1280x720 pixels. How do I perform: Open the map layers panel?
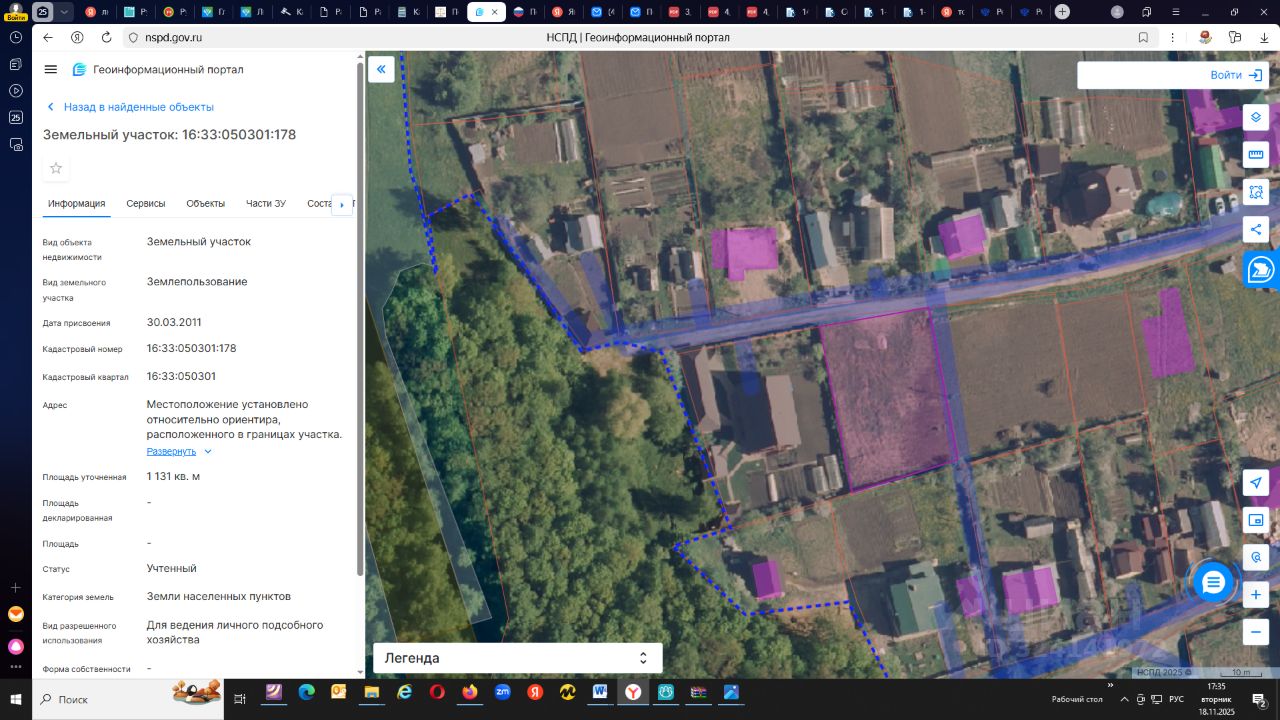(x=1256, y=117)
